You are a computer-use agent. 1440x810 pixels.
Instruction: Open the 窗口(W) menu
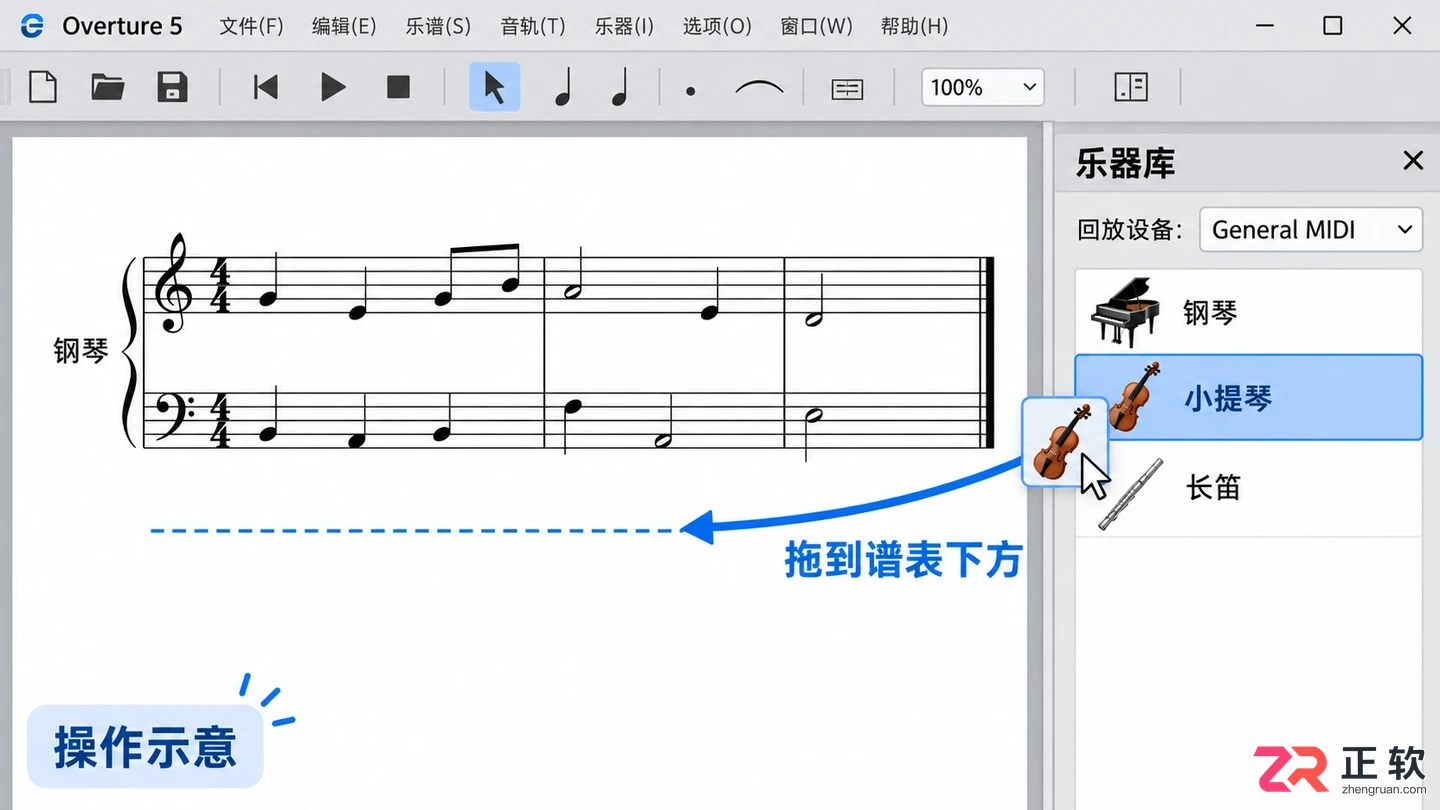816,26
